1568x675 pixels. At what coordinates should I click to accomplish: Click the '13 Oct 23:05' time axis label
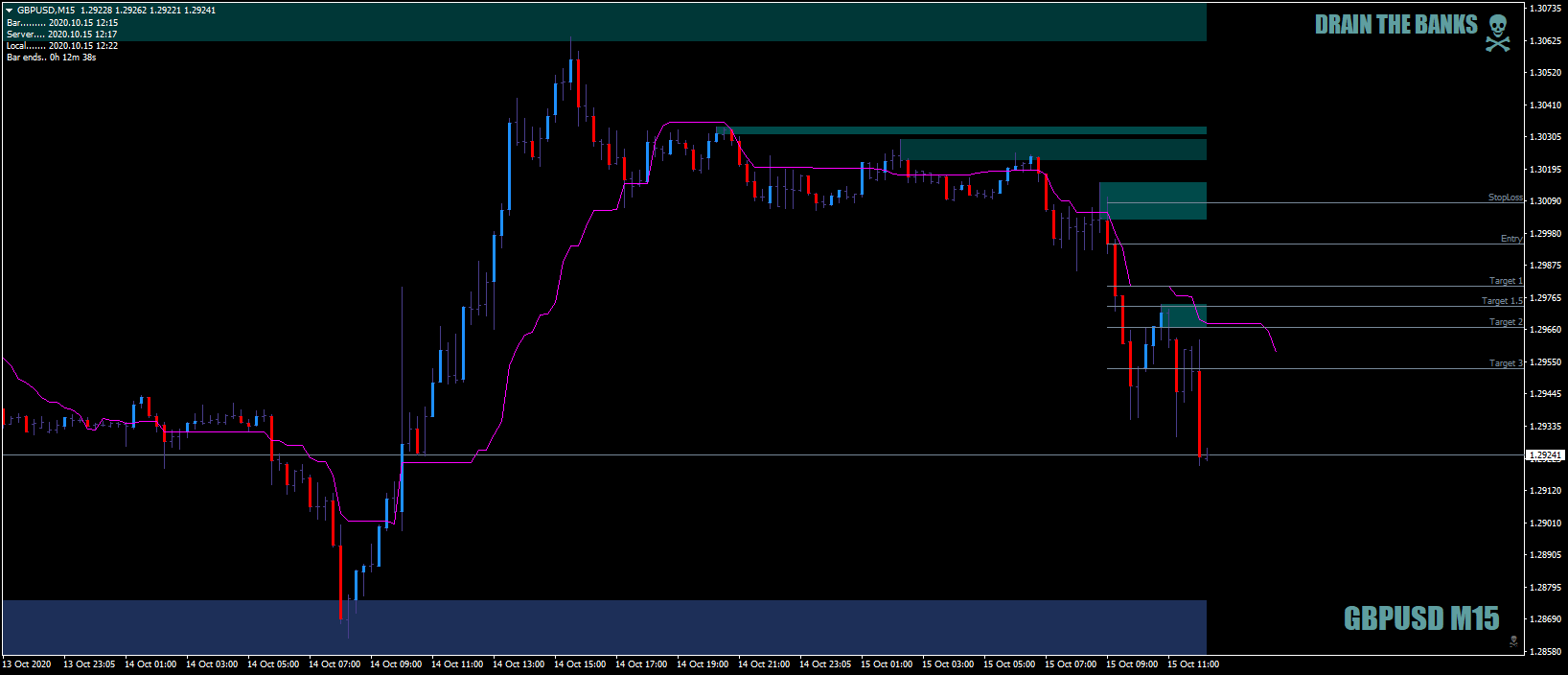[89, 663]
